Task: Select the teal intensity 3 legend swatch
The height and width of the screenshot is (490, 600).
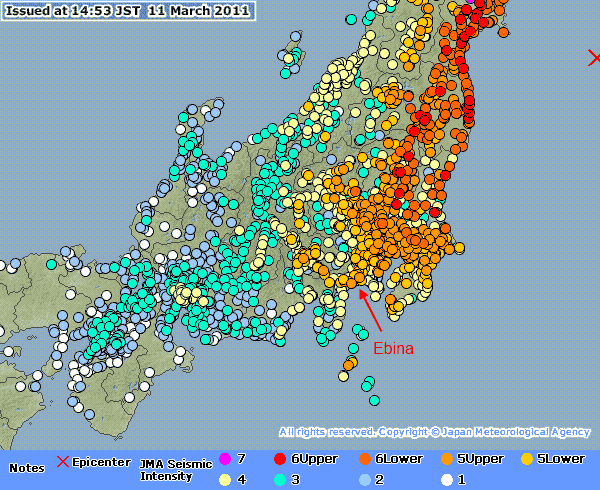Action: pos(280,480)
